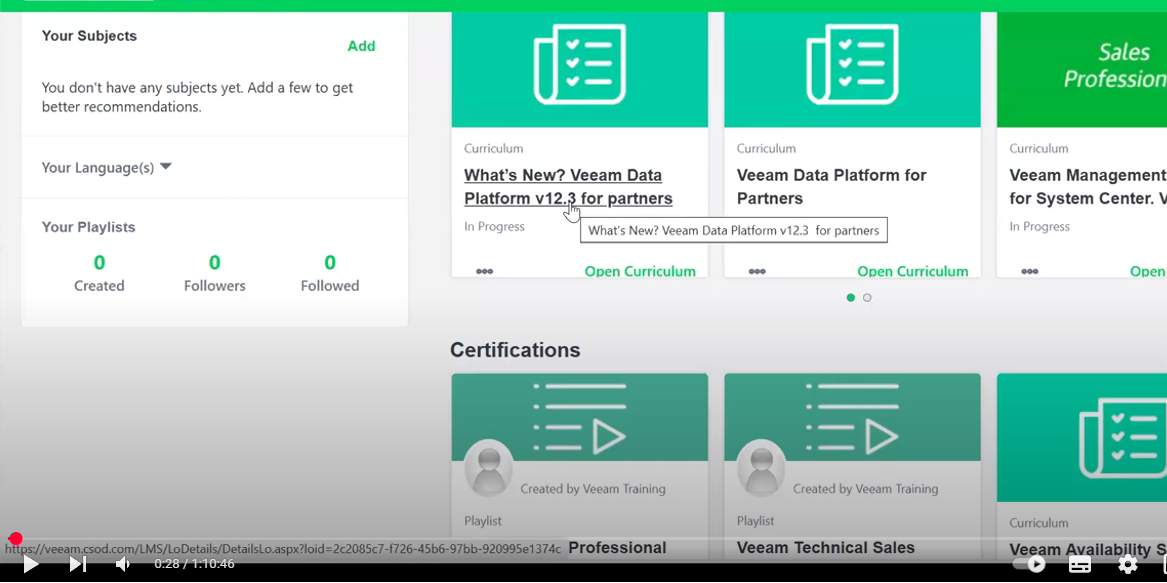Screen dimensions: 1167x583
Task: Open options dots on What's New v12.3 card
Action: (x=485, y=271)
